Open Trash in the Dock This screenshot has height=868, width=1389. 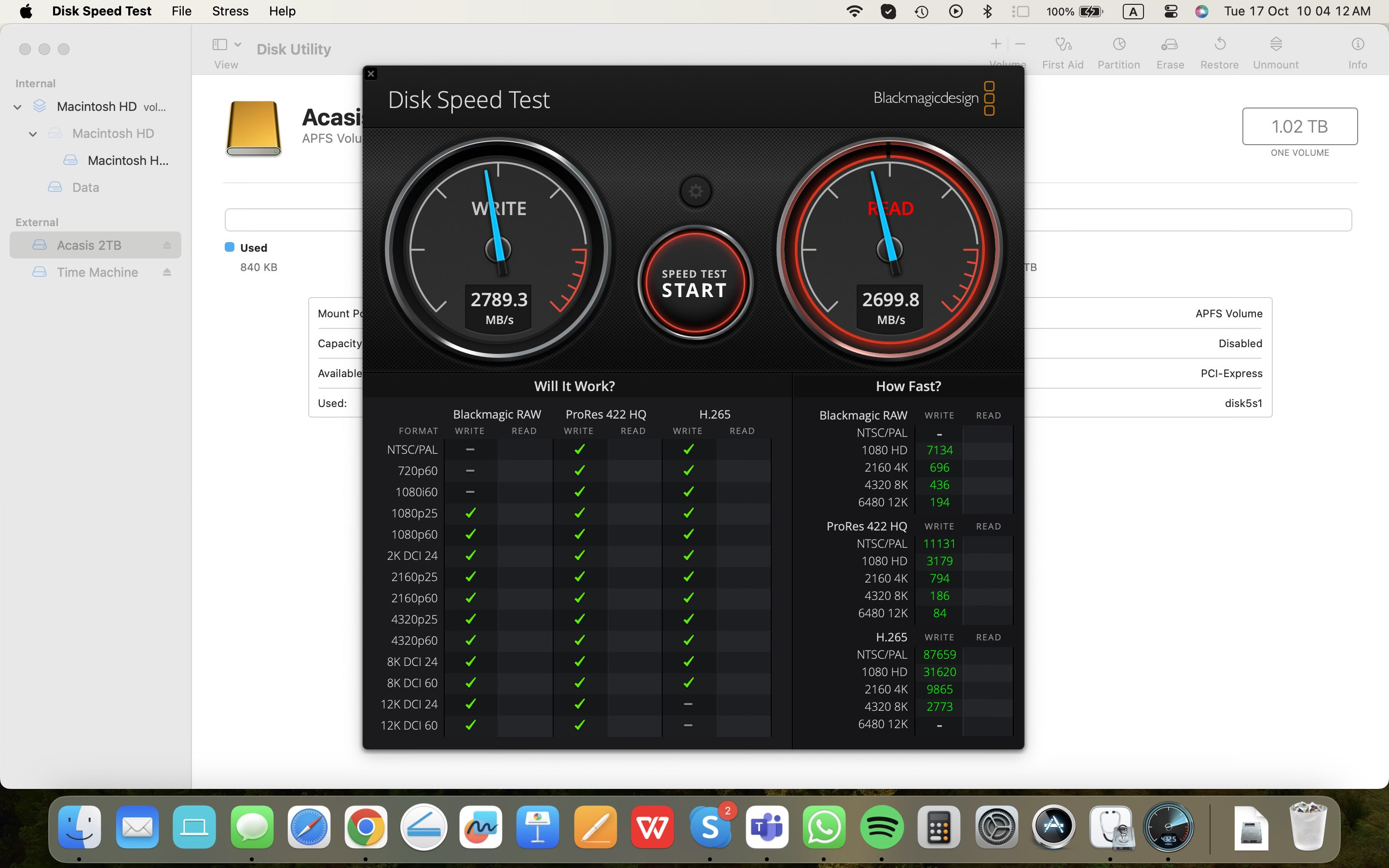coord(1308,827)
